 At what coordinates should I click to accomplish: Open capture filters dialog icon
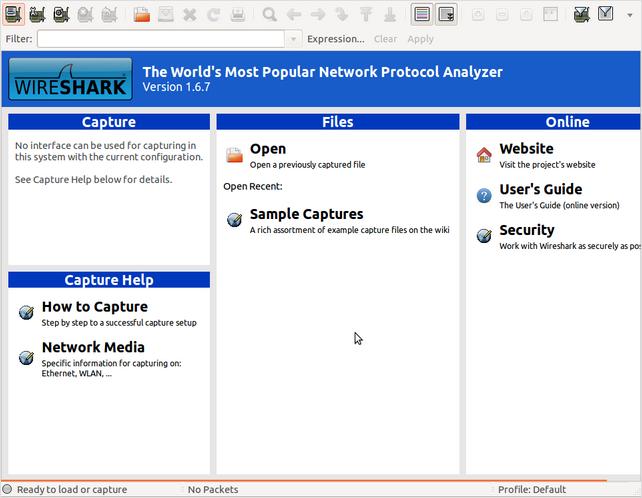[582, 14]
